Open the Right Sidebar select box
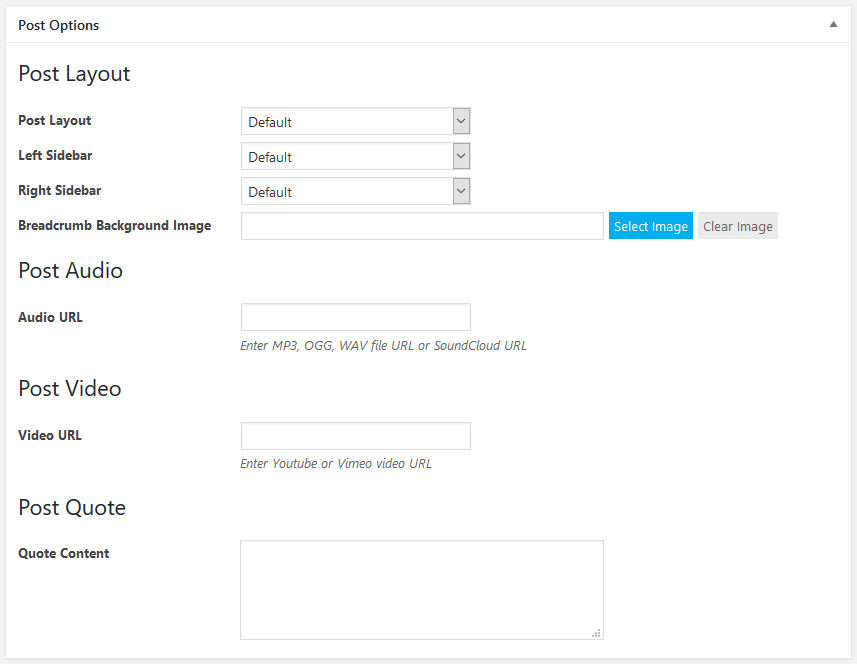Image resolution: width=857 pixels, height=664 pixels. click(355, 192)
